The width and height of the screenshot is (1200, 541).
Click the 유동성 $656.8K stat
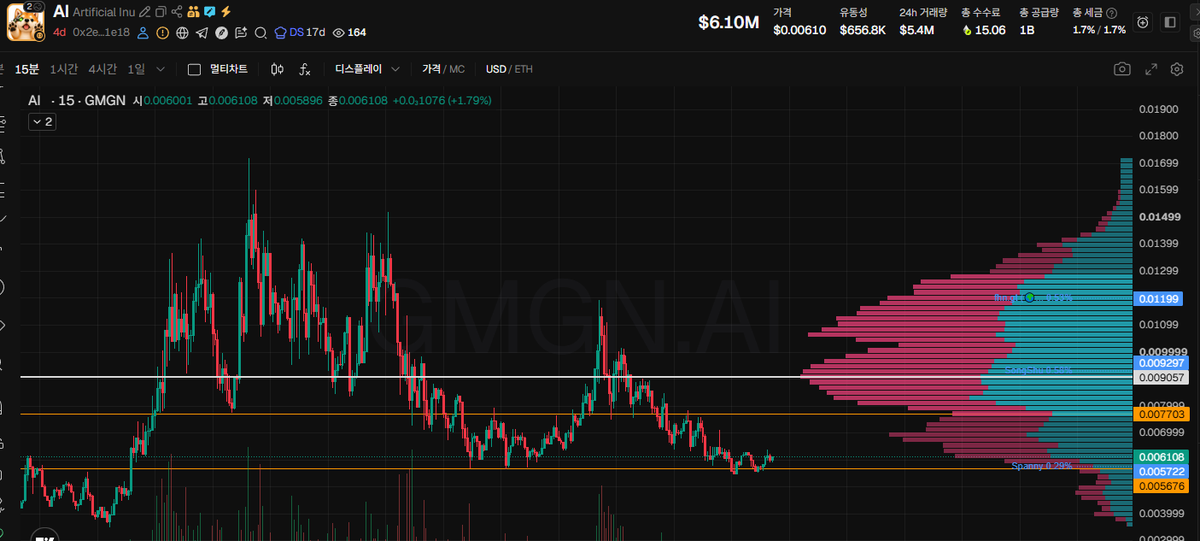pos(862,21)
